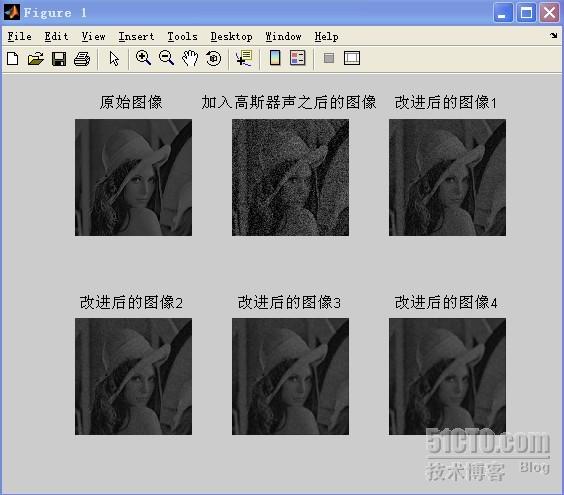564x495 pixels.
Task: Activate the Zoom In magnifier
Action: 143,58
